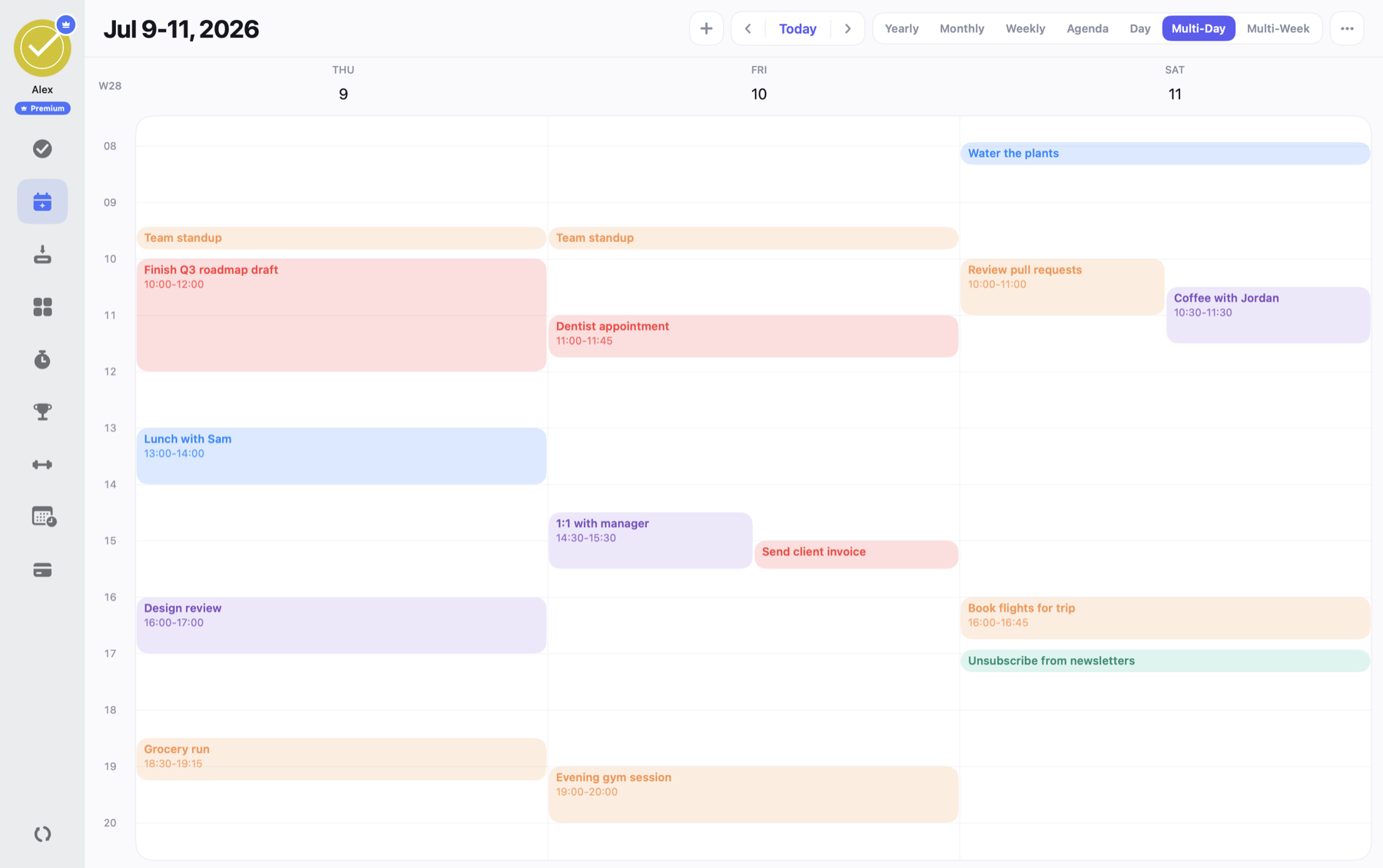Open the Tasks checkmark sidebar icon
Screen dimensions: 1383x868
pos(42,149)
